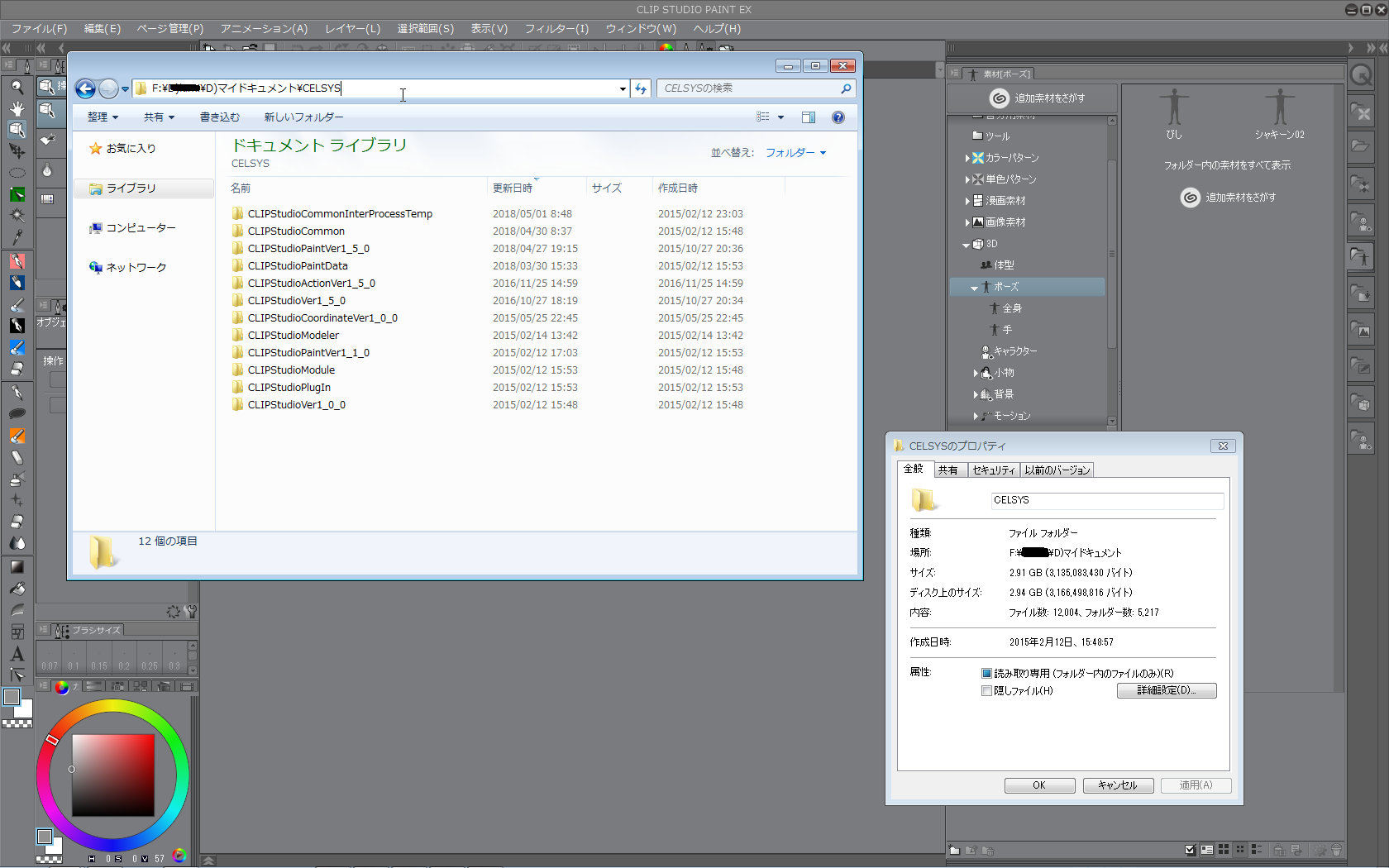The width and height of the screenshot is (1389, 868).
Task: Collapse the ポーズ tree node
Action: point(975,288)
